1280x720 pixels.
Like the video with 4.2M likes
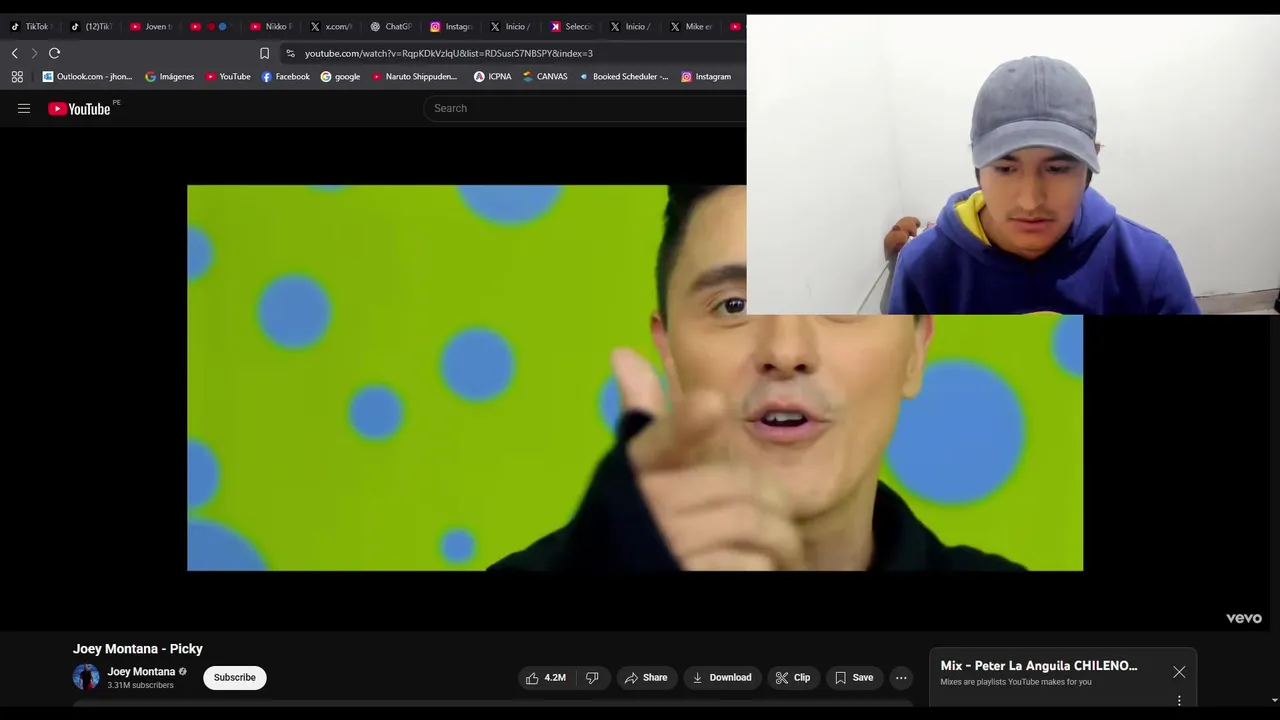[547, 677]
